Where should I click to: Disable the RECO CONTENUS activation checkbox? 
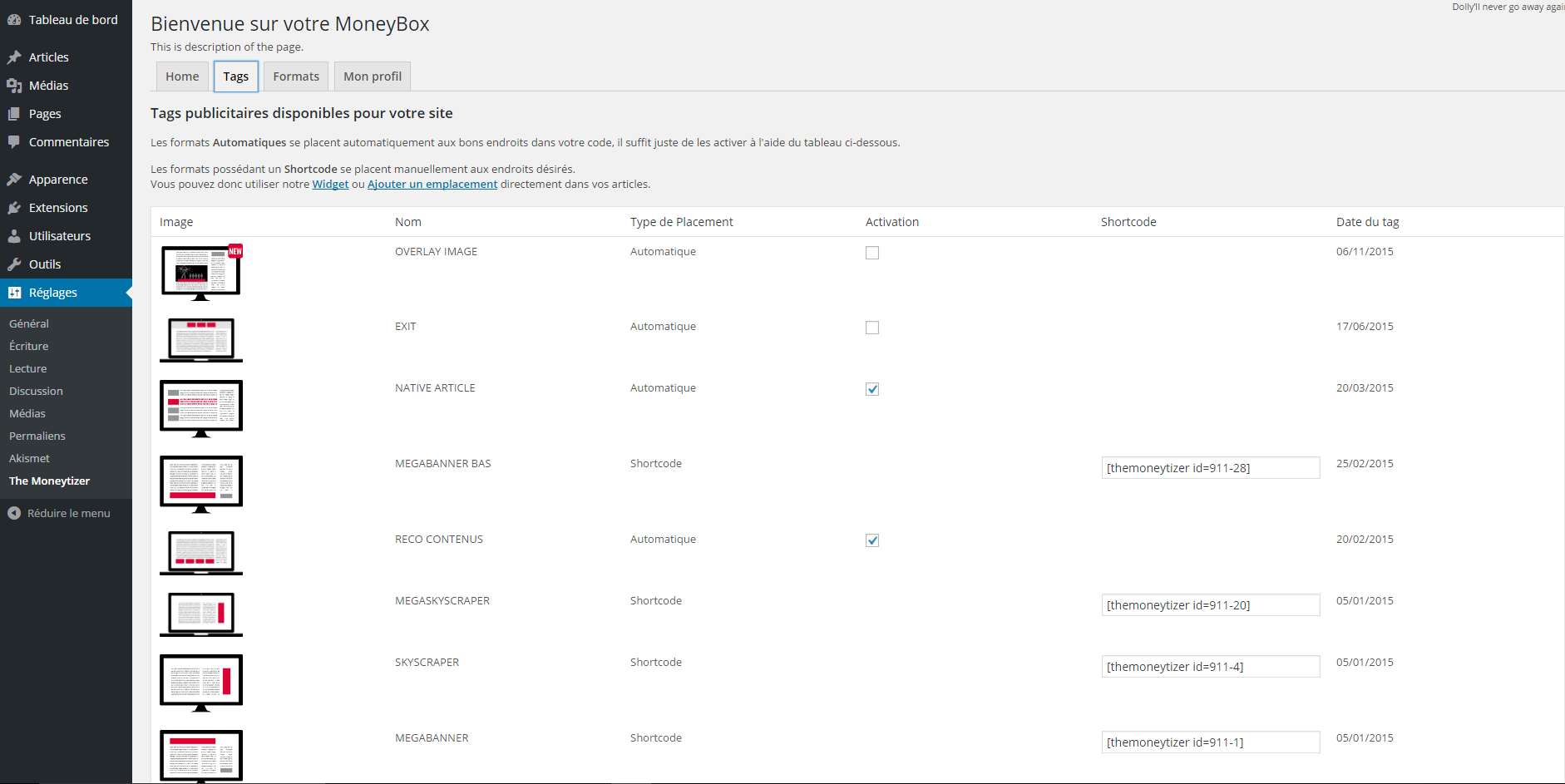coord(872,540)
